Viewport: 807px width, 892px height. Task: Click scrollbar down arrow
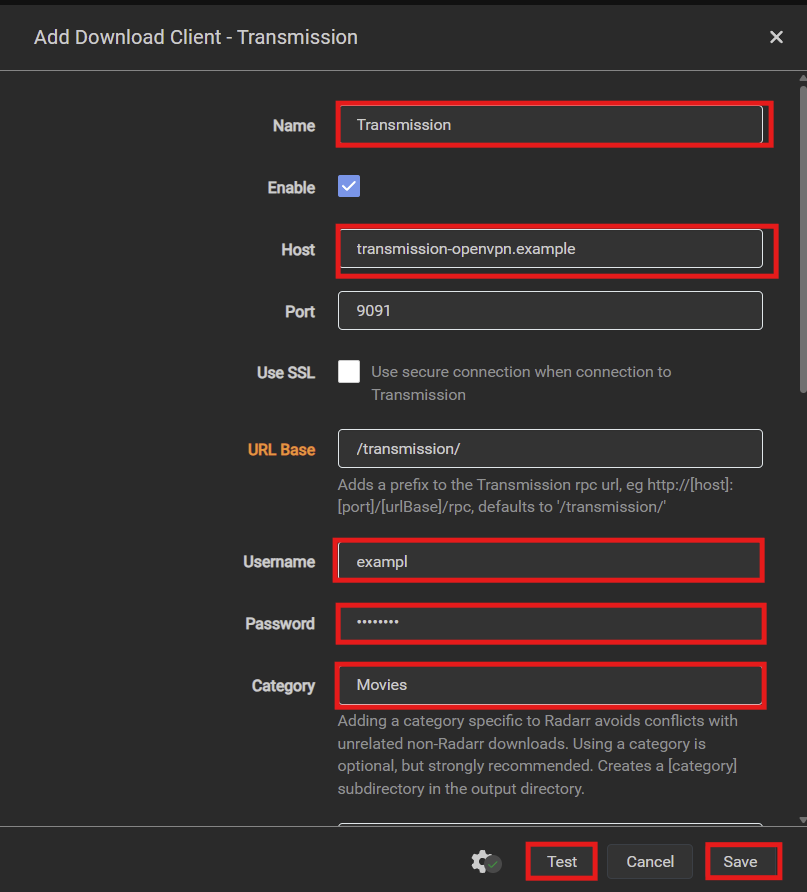click(803, 820)
